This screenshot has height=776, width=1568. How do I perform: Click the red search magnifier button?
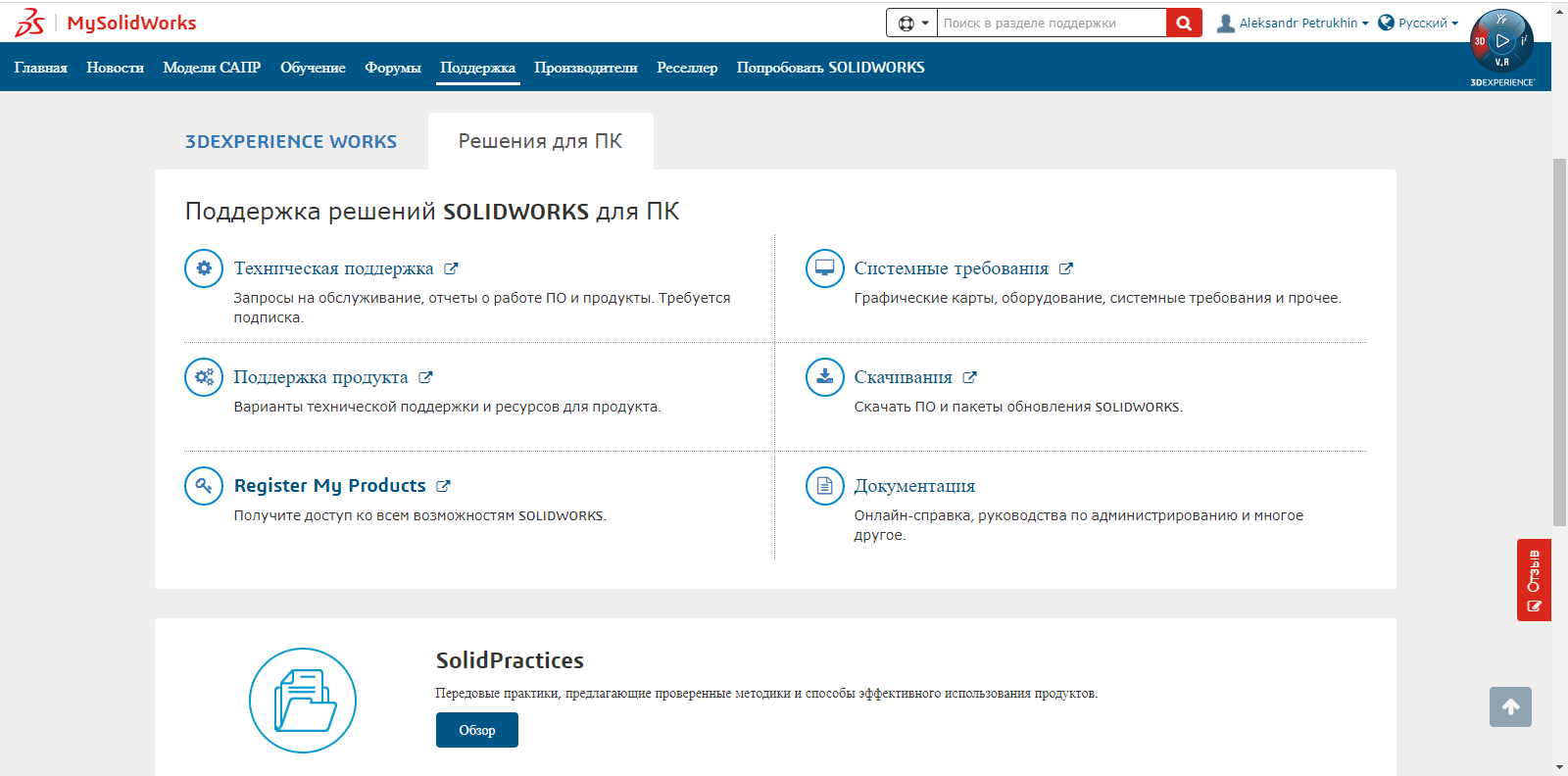(x=1184, y=24)
